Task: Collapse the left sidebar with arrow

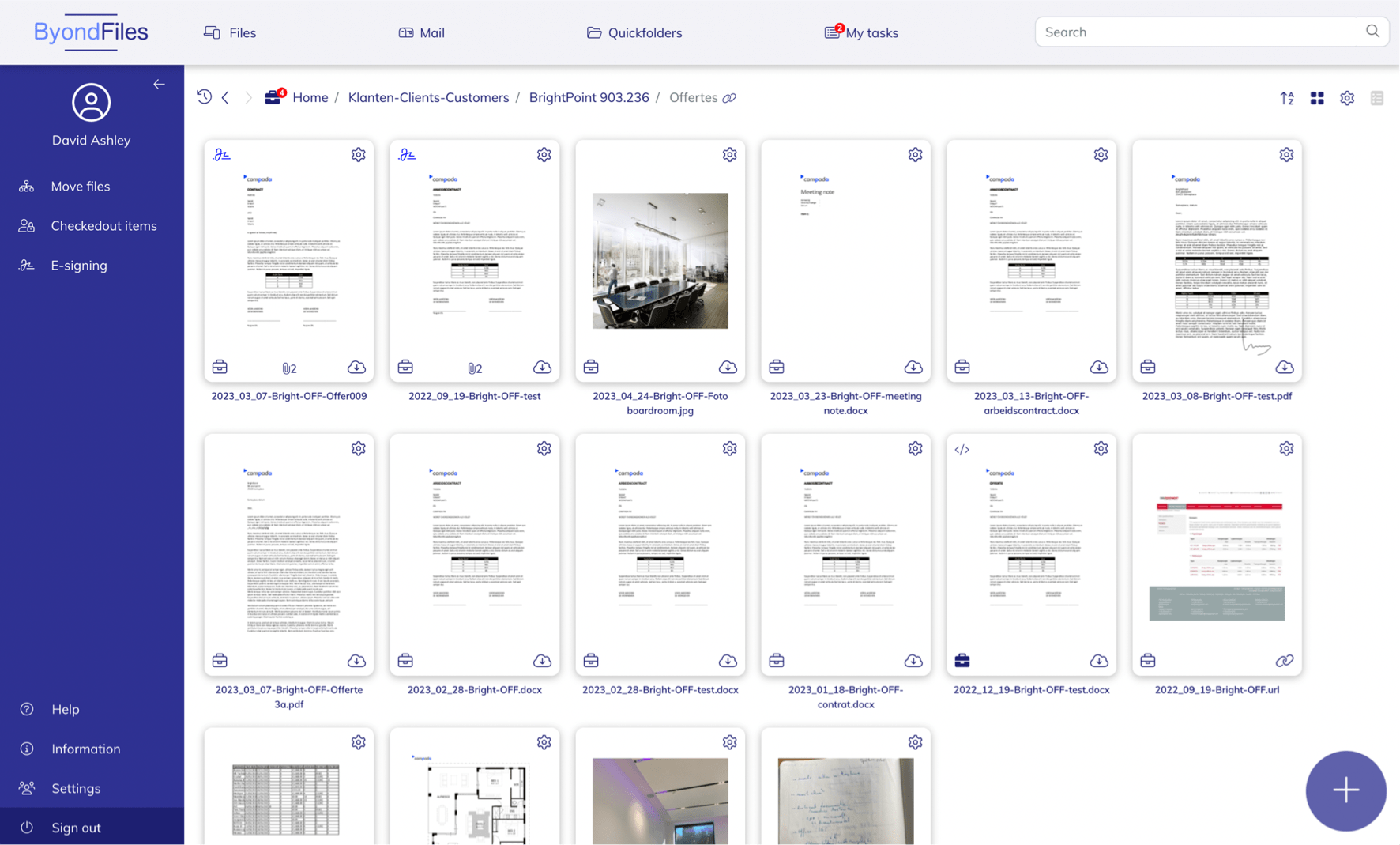Action: click(159, 84)
